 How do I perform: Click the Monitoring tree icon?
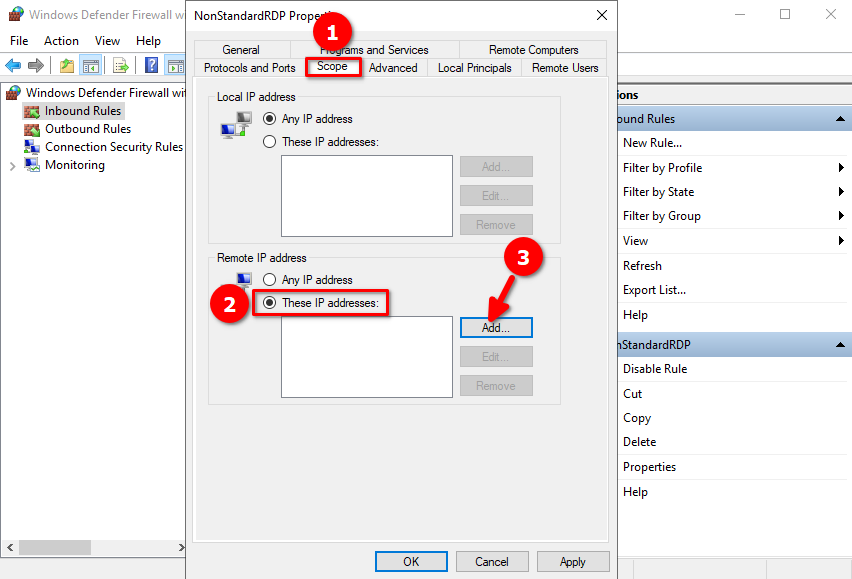click(32, 165)
